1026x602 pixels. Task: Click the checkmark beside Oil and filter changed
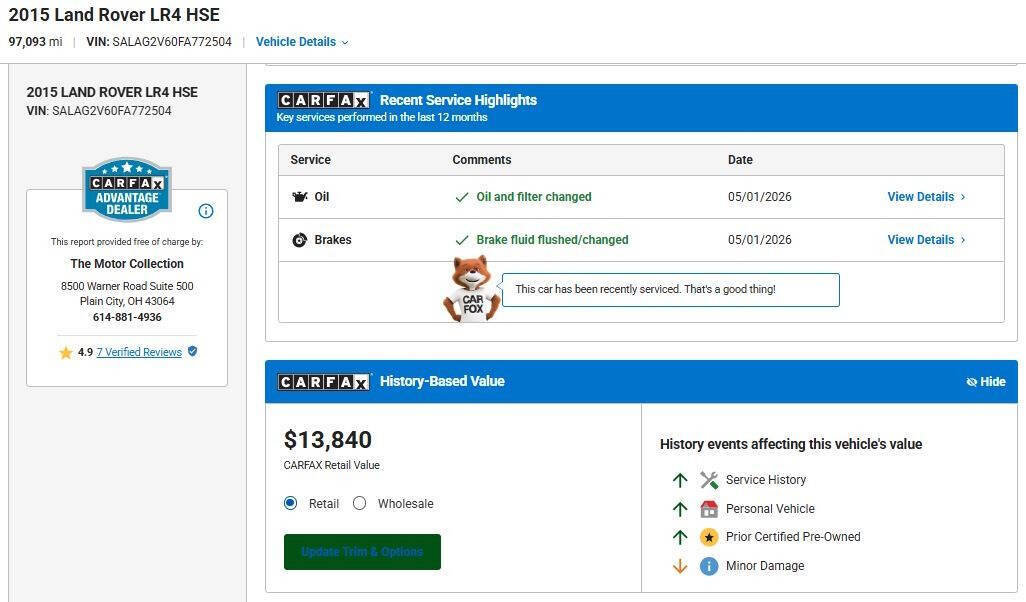462,197
